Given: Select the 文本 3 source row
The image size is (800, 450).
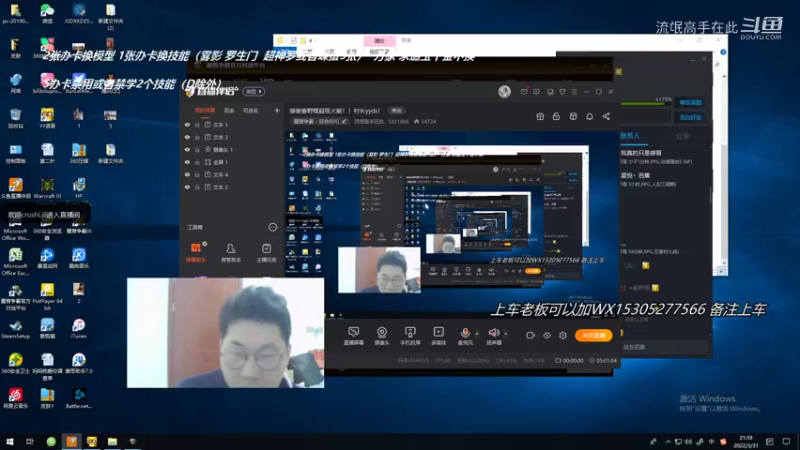Looking at the screenshot, I should pyautogui.click(x=232, y=137).
